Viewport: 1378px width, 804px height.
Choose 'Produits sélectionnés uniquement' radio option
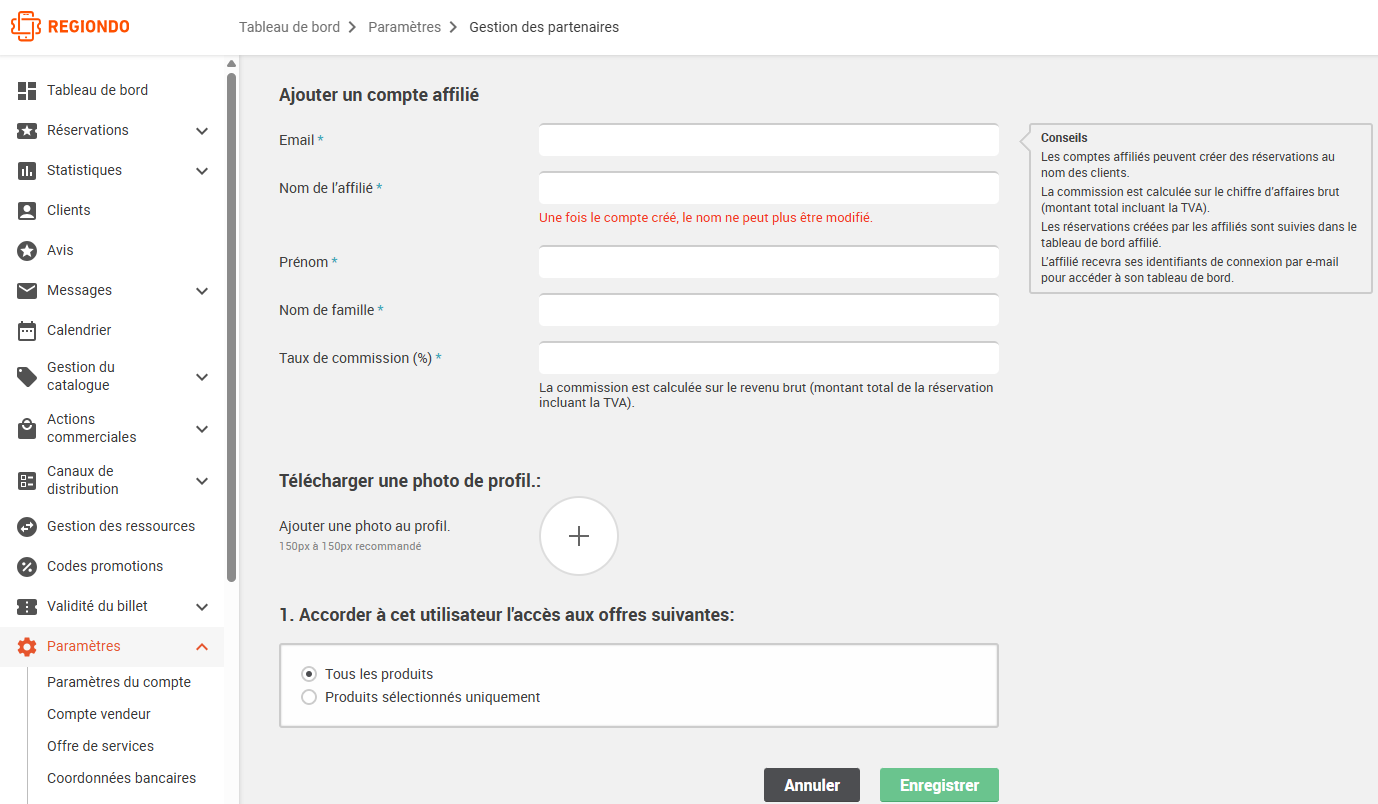(x=309, y=697)
